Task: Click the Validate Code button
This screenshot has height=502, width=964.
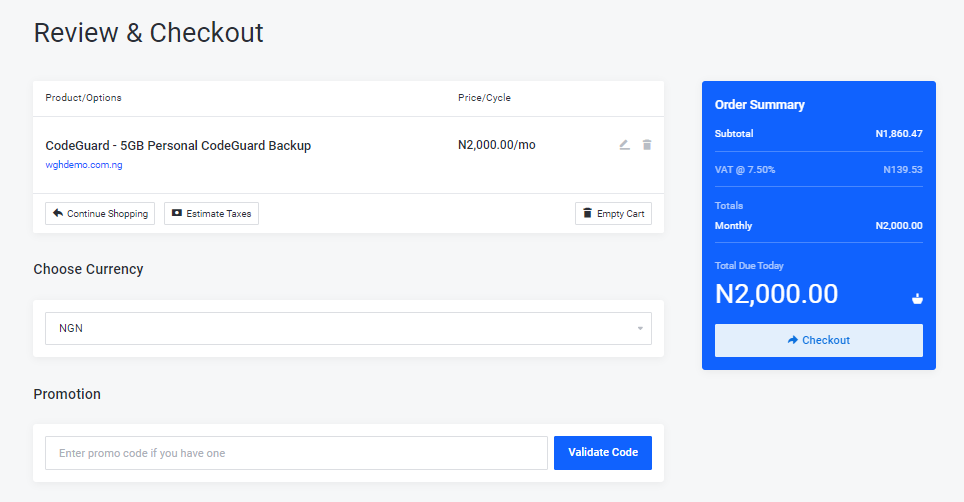Action: point(602,453)
